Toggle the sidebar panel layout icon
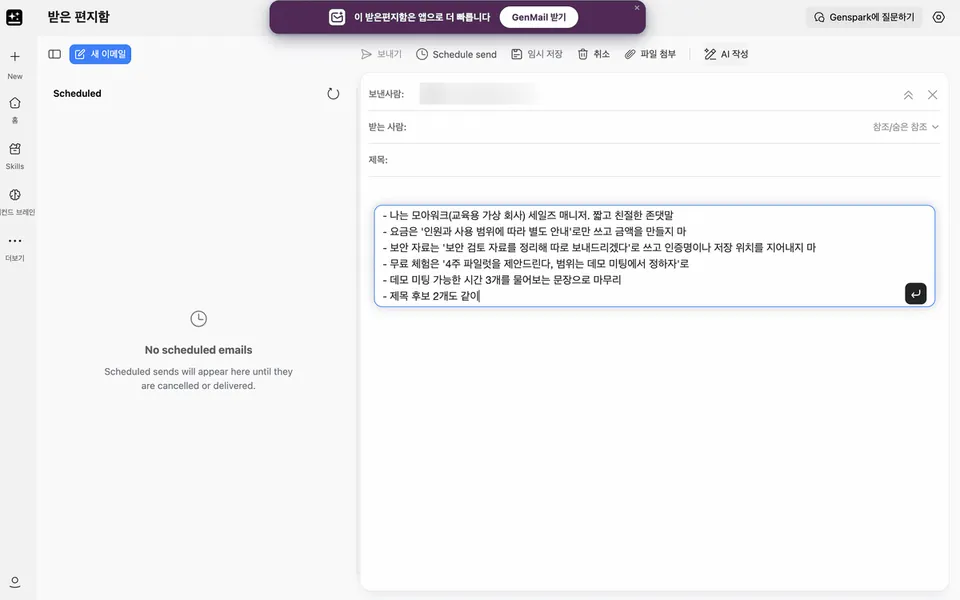Viewport: 960px width, 600px height. tap(54, 54)
